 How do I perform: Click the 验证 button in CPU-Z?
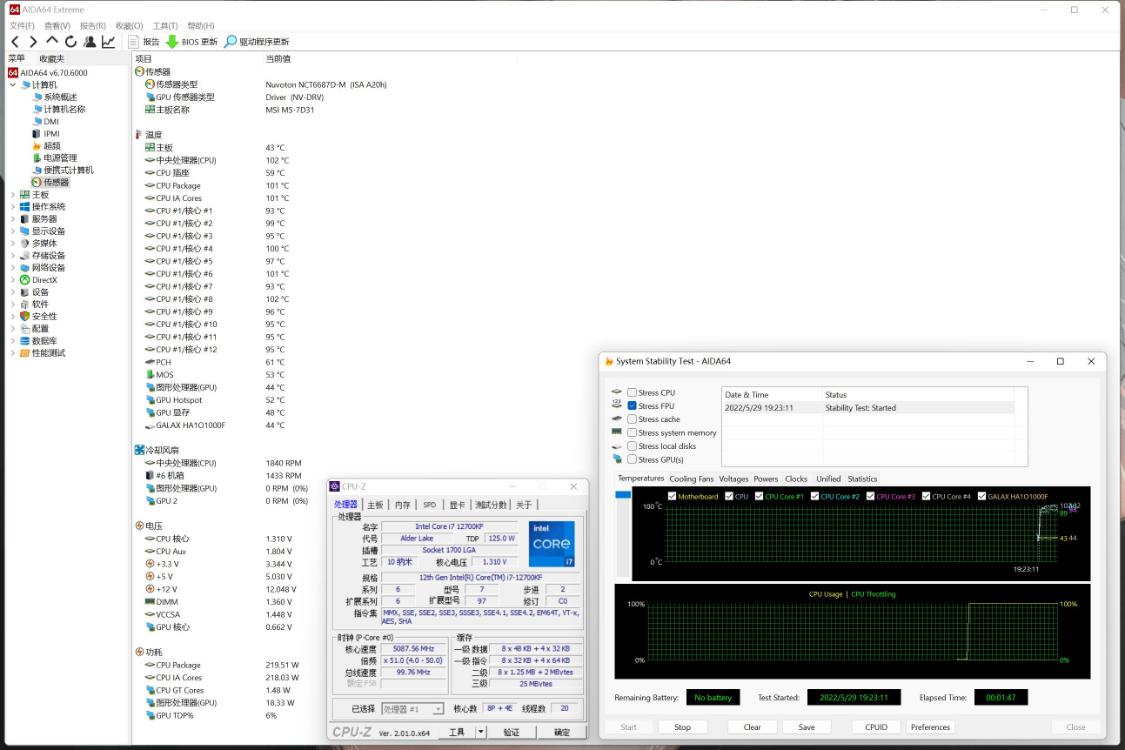pos(511,731)
